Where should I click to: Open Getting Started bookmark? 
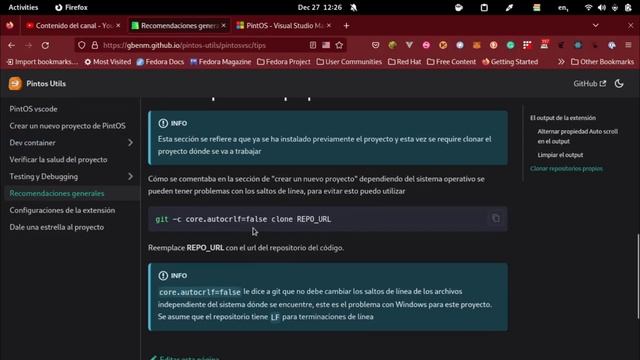(x=510, y=62)
